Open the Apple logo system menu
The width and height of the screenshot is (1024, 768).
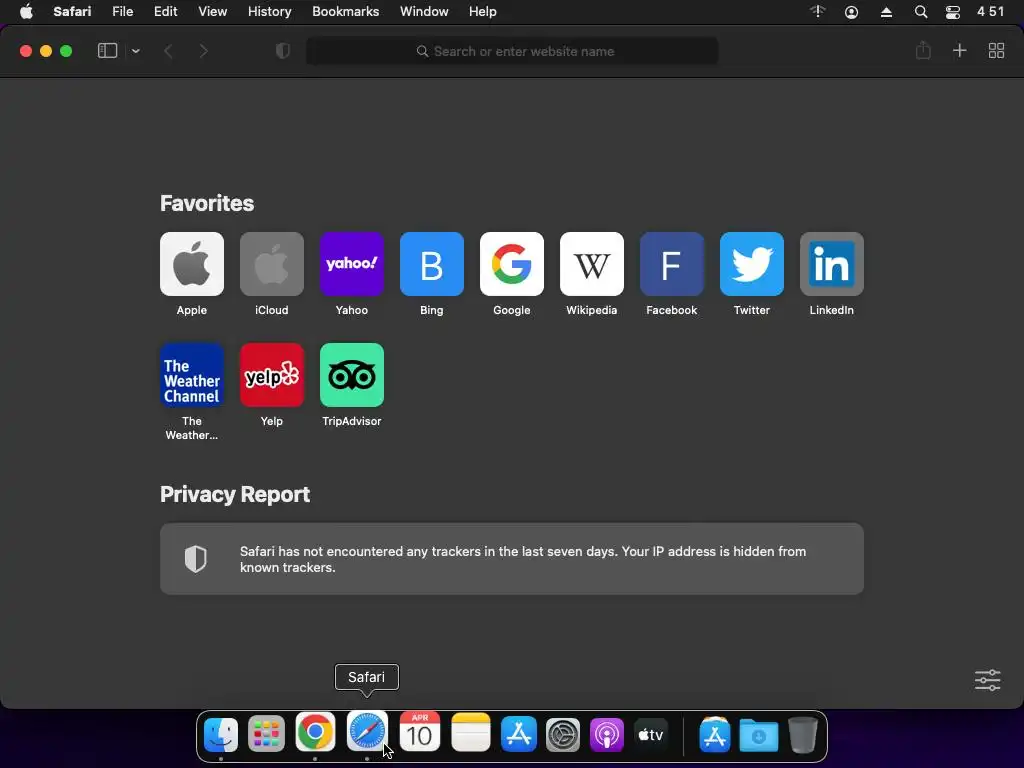click(26, 12)
